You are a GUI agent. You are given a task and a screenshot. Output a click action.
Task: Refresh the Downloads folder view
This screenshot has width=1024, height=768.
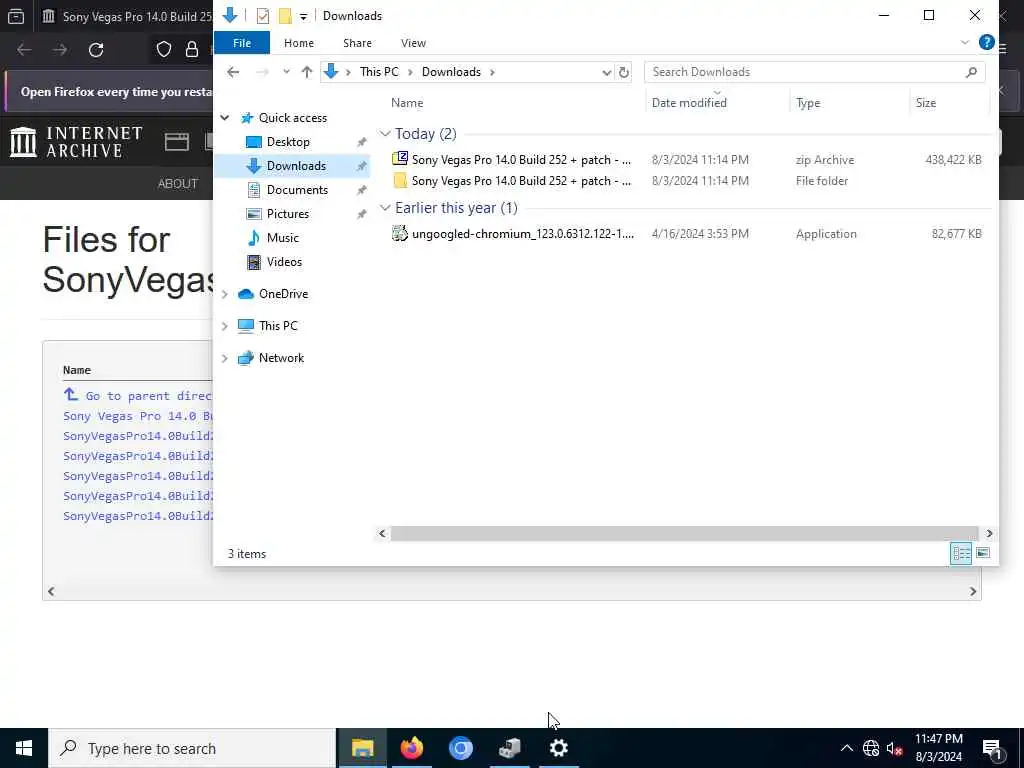[x=624, y=72]
